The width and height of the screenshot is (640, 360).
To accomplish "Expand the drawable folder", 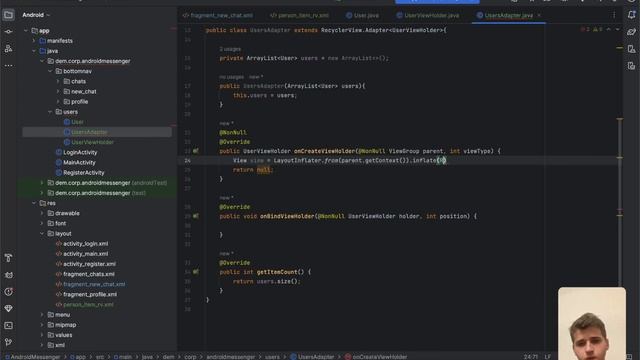I will (x=42, y=213).
